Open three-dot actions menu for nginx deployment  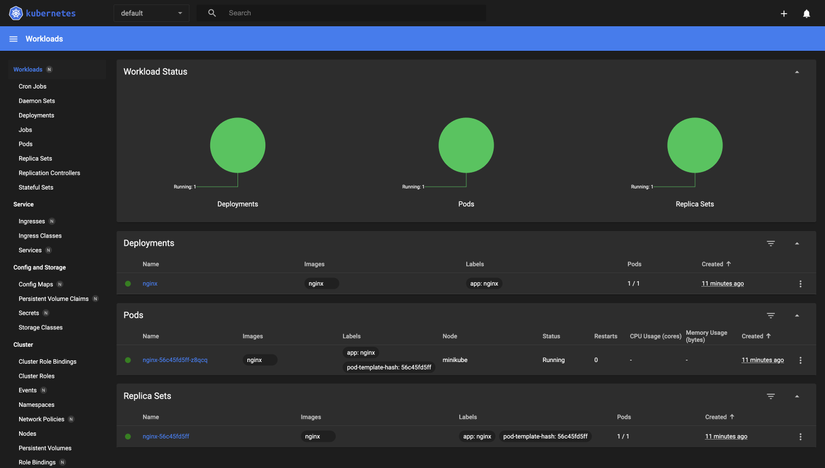(x=800, y=284)
